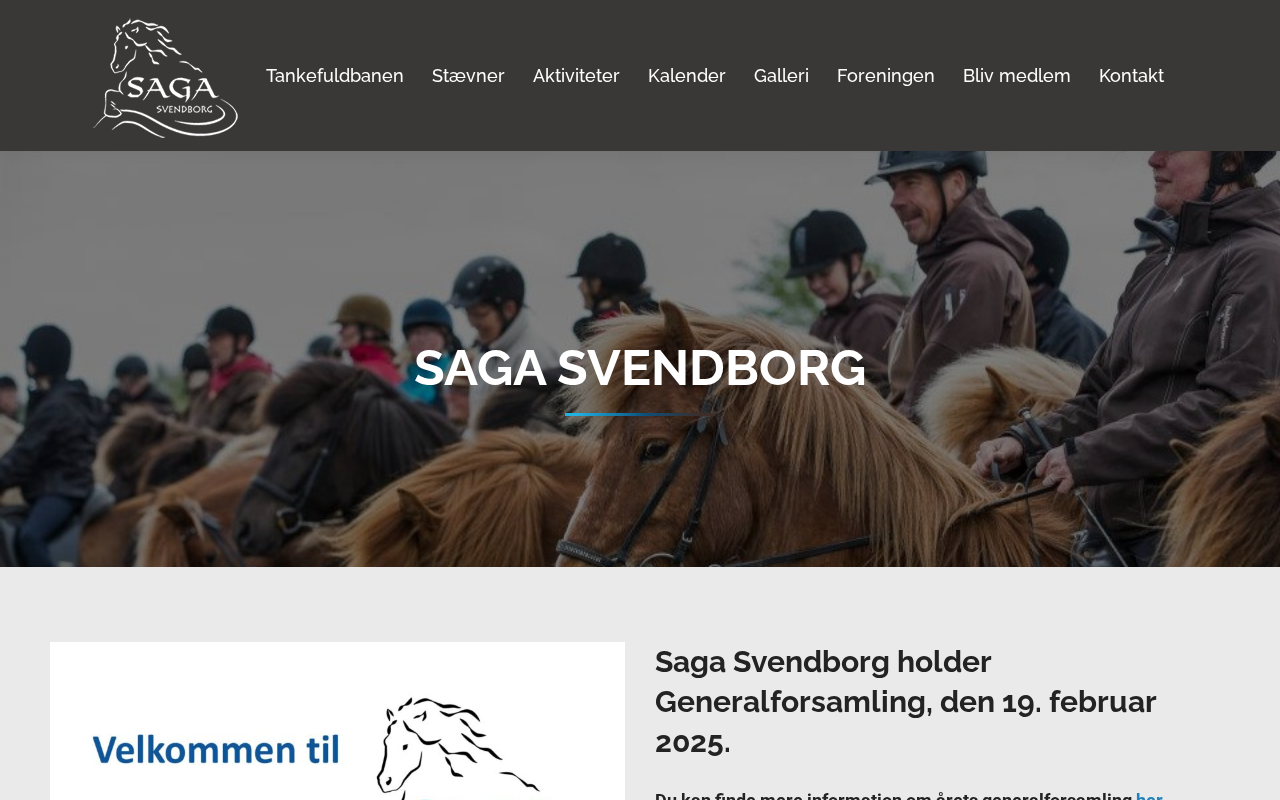Open the Kontakt page
Screen dimensions: 1280x800
coord(1131,76)
